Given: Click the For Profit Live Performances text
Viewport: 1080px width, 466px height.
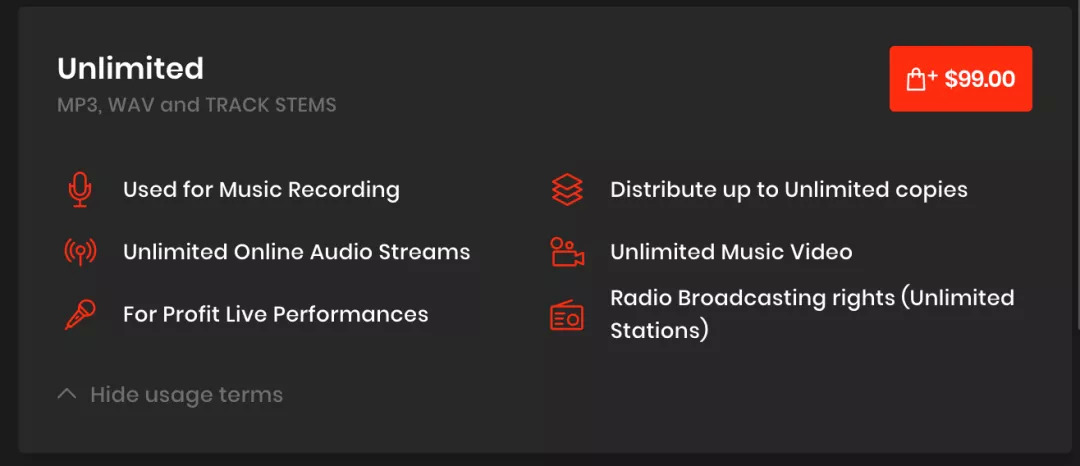Looking at the screenshot, I should [275, 314].
